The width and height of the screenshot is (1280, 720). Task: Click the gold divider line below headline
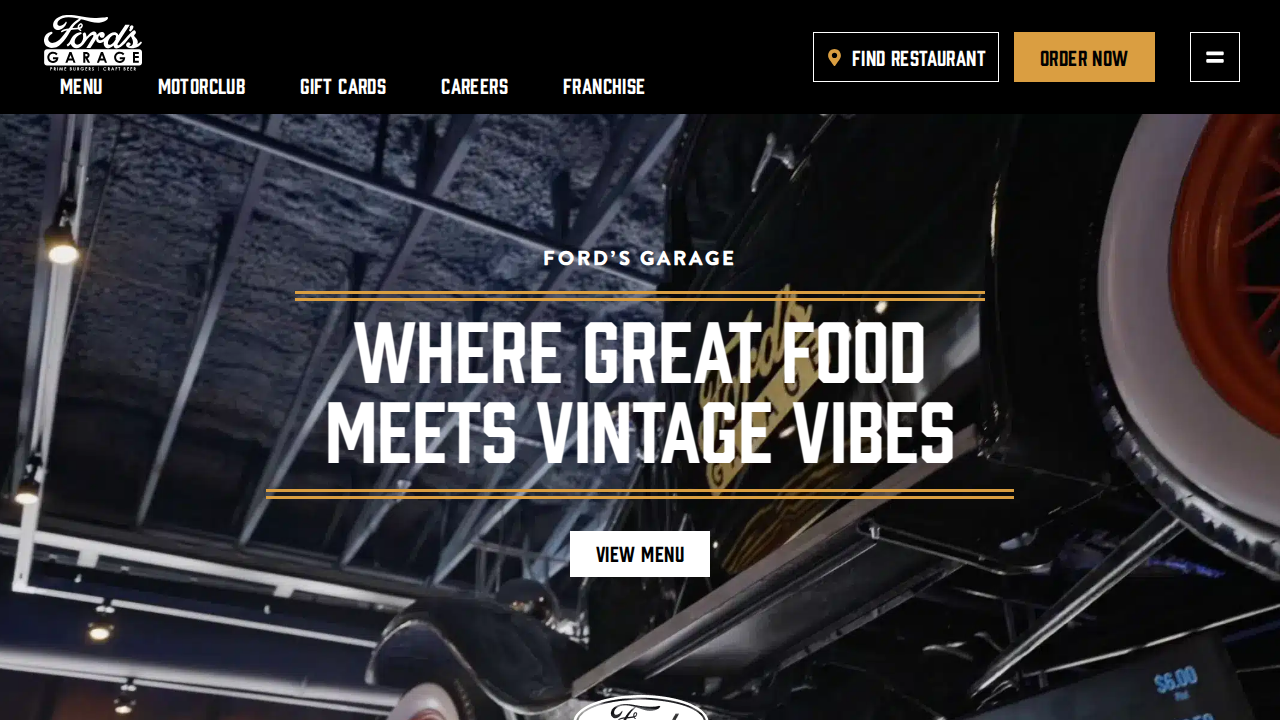(x=640, y=494)
